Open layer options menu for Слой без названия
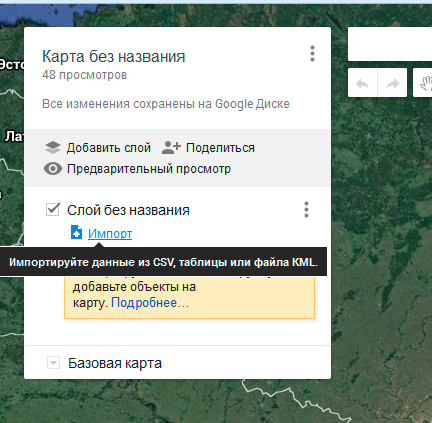The width and height of the screenshot is (432, 423). (306, 210)
